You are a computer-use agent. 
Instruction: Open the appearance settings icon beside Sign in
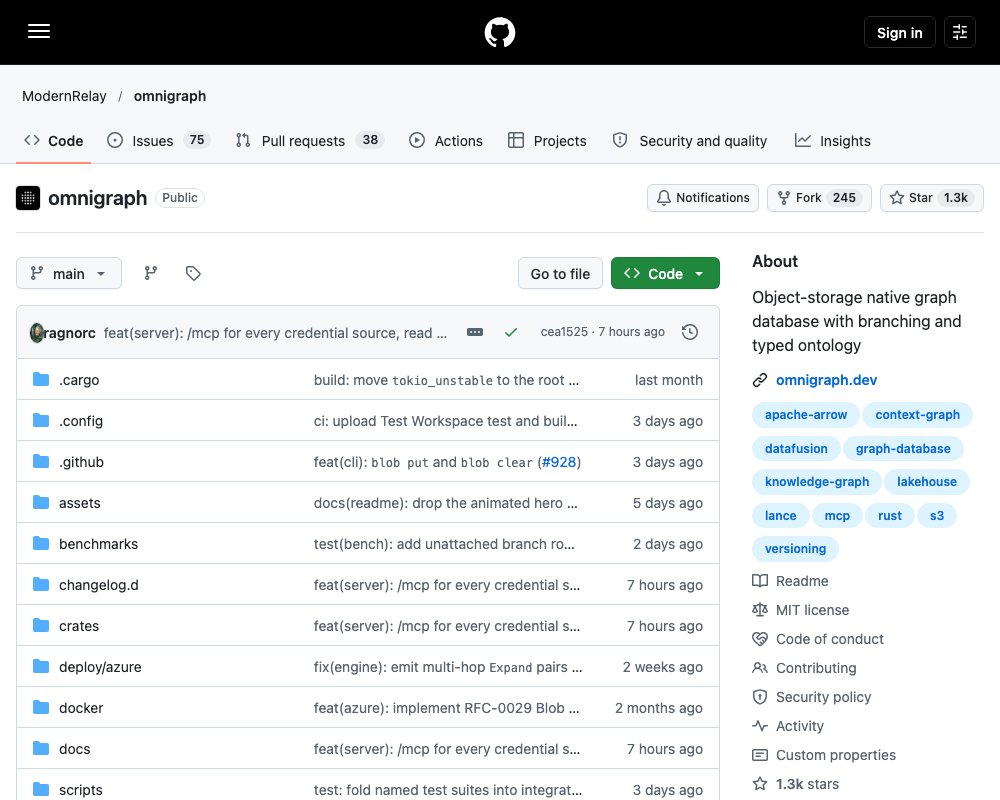pyautogui.click(x=960, y=32)
